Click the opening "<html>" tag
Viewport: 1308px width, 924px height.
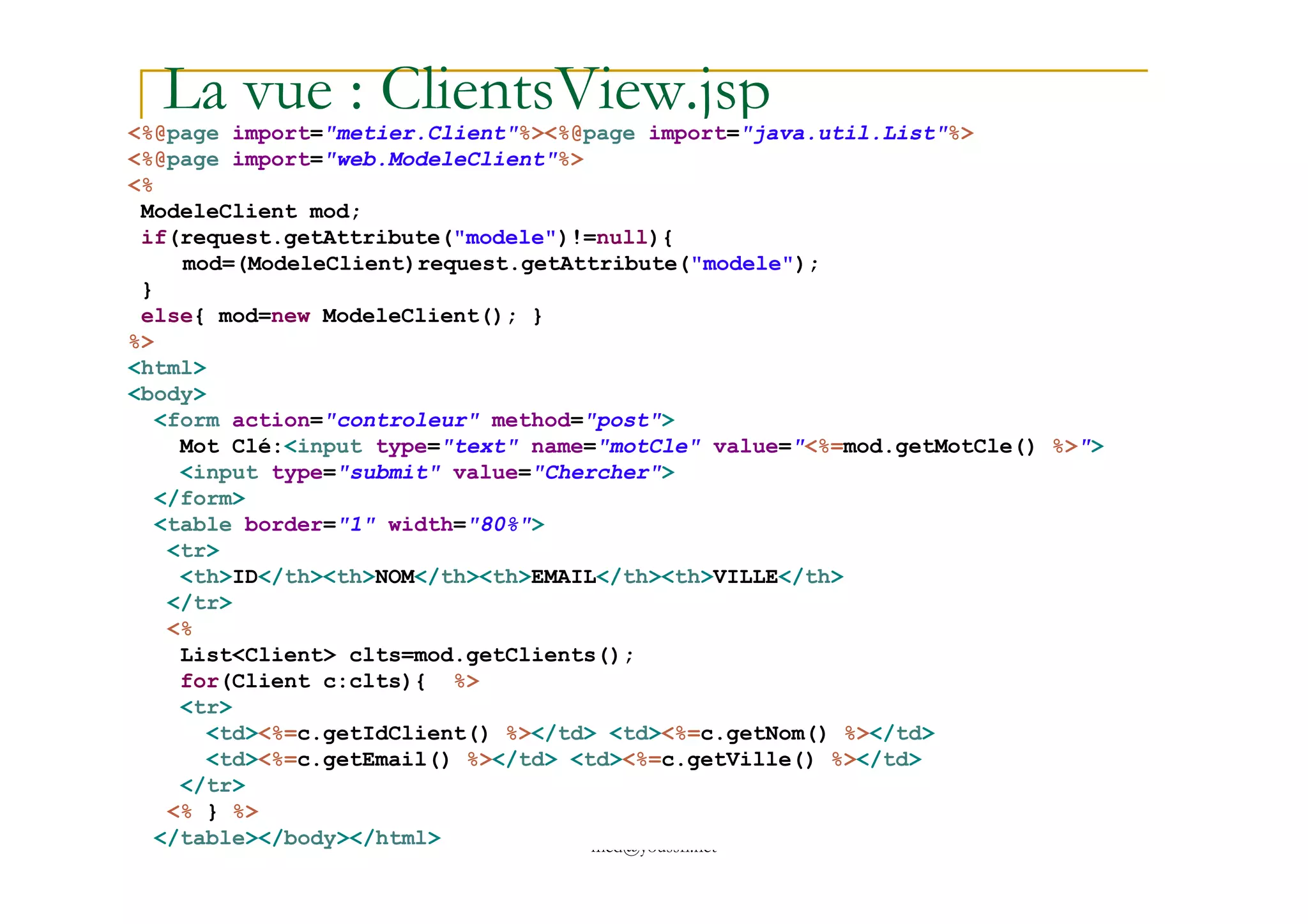click(x=167, y=368)
